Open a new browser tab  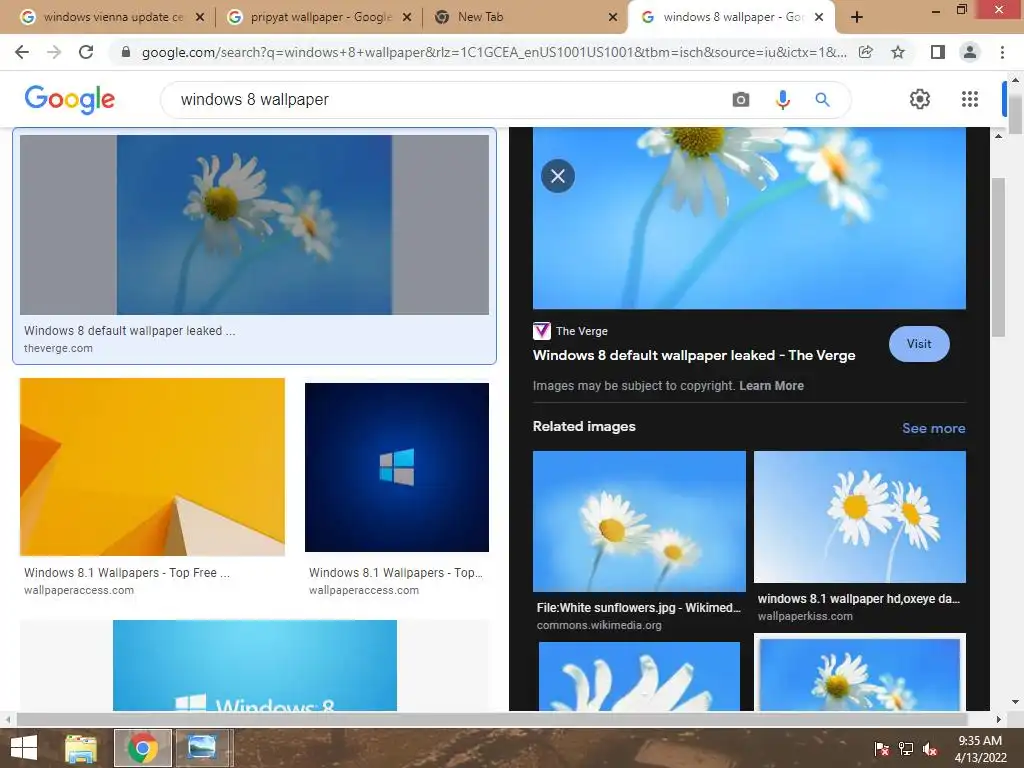(857, 17)
